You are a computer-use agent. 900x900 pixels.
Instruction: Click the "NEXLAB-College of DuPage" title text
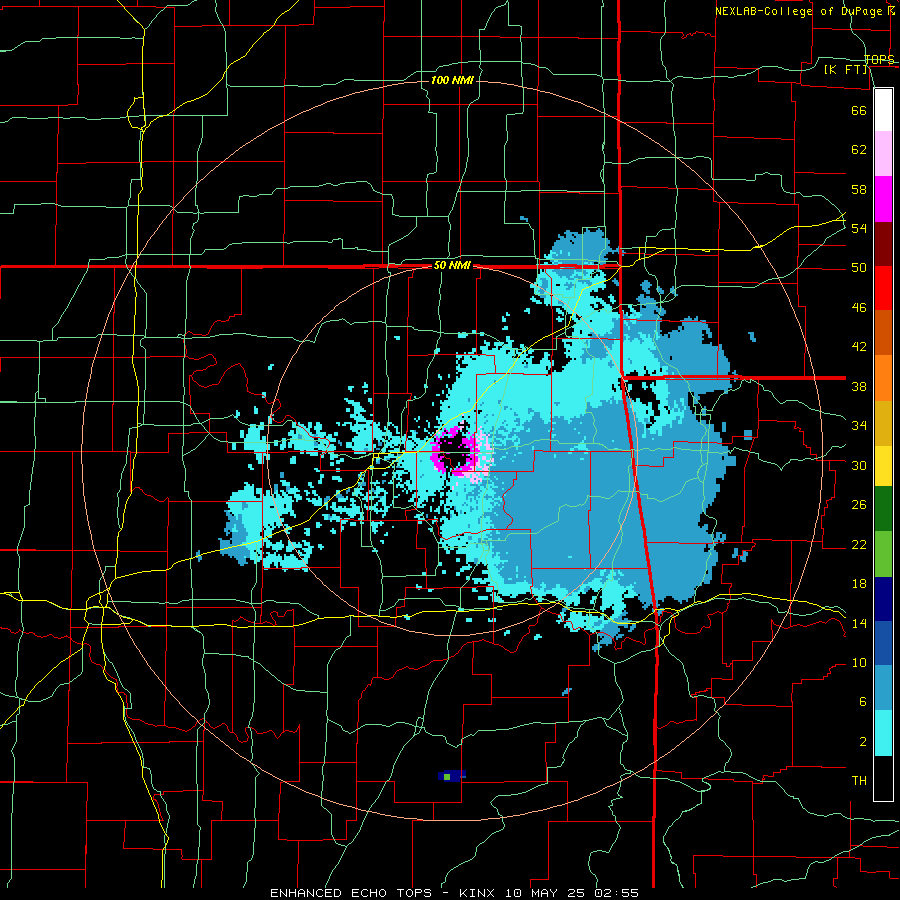click(x=800, y=11)
